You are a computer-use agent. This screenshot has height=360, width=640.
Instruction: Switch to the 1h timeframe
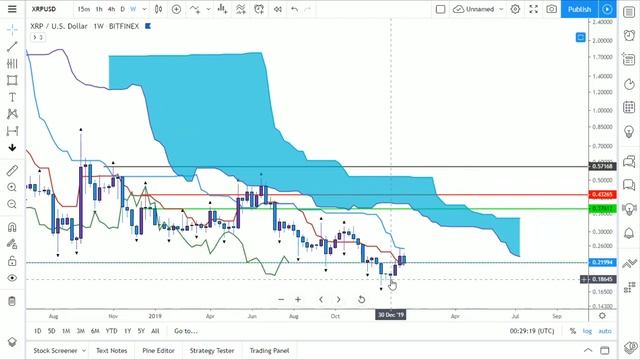click(99, 9)
